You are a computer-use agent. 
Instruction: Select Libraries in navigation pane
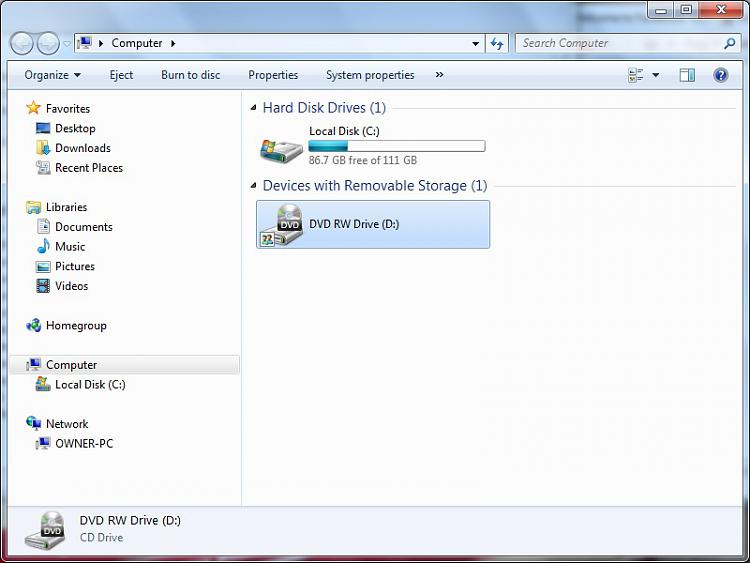click(66, 207)
